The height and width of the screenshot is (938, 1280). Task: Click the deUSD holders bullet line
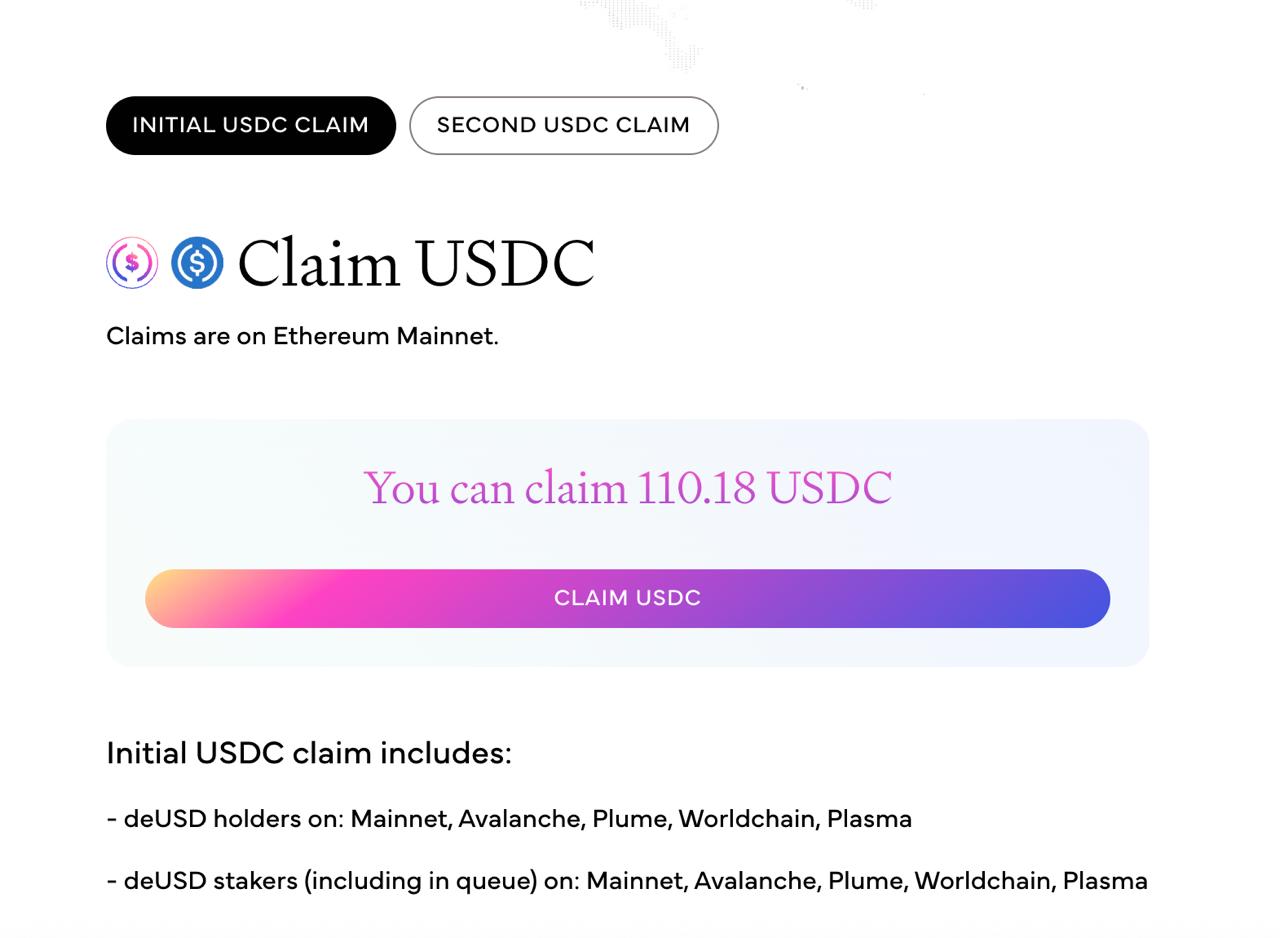[508, 819]
